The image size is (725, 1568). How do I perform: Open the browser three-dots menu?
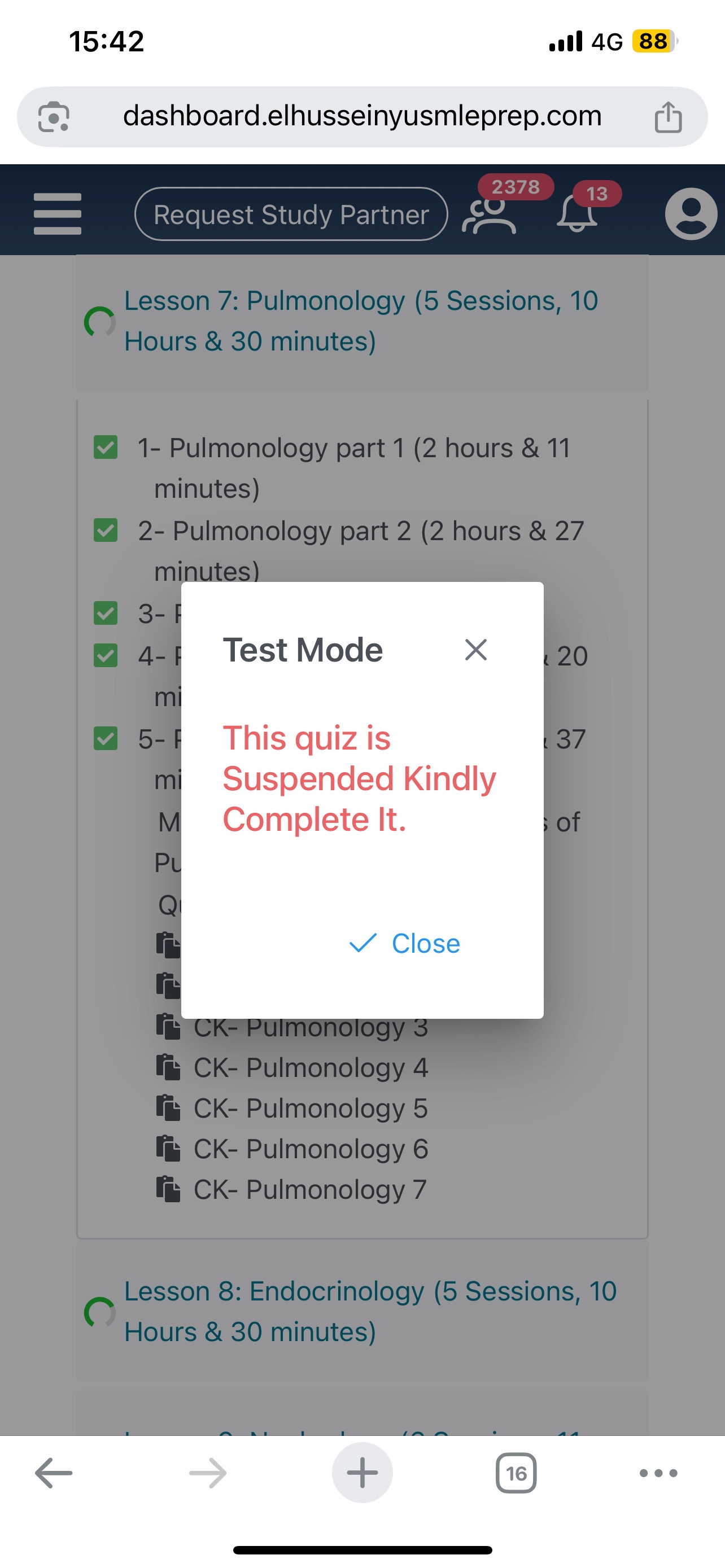(658, 1473)
